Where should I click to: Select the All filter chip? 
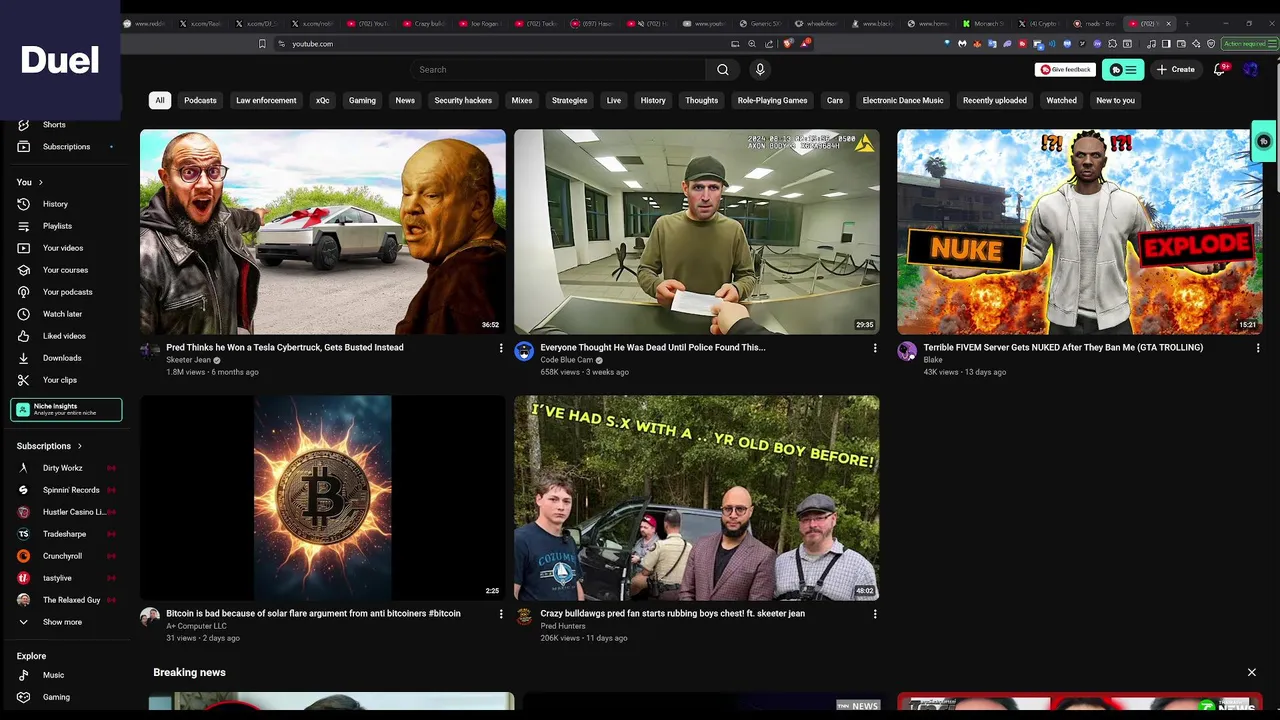pos(159,101)
